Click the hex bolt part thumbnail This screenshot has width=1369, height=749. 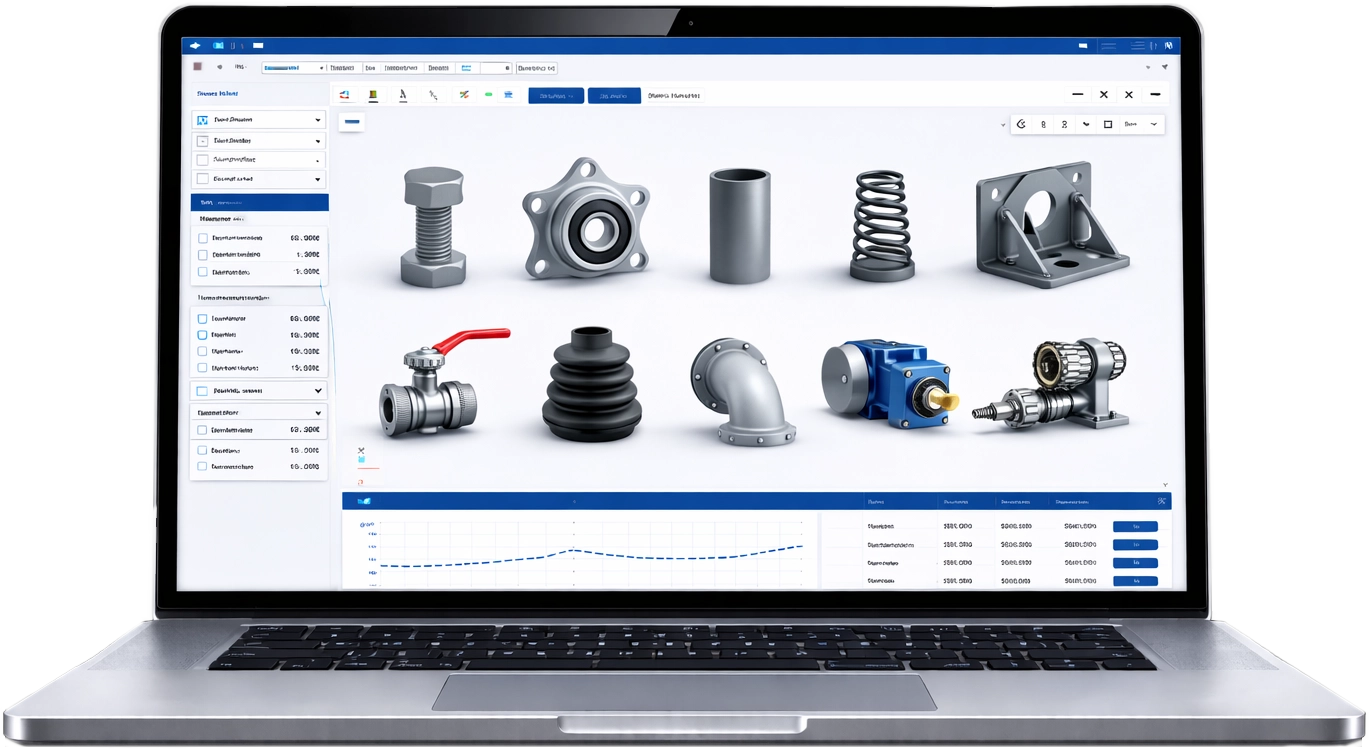pyautogui.click(x=433, y=227)
